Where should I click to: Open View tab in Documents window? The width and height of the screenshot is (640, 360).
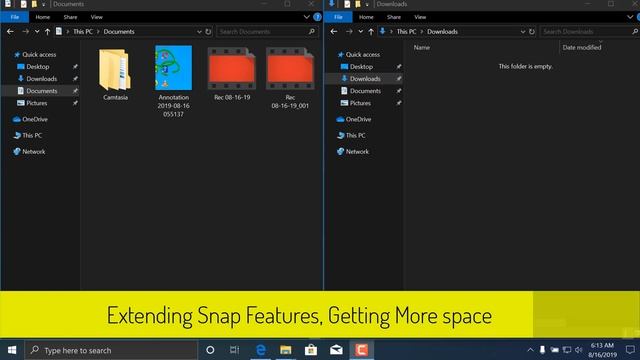click(97, 17)
